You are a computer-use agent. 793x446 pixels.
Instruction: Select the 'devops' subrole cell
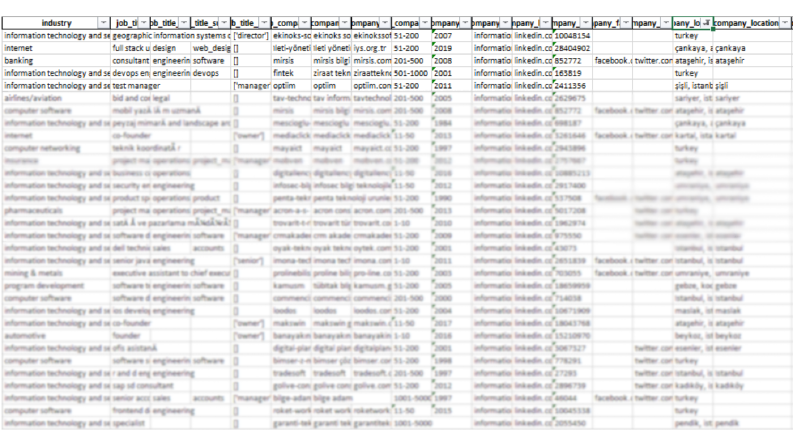point(211,73)
